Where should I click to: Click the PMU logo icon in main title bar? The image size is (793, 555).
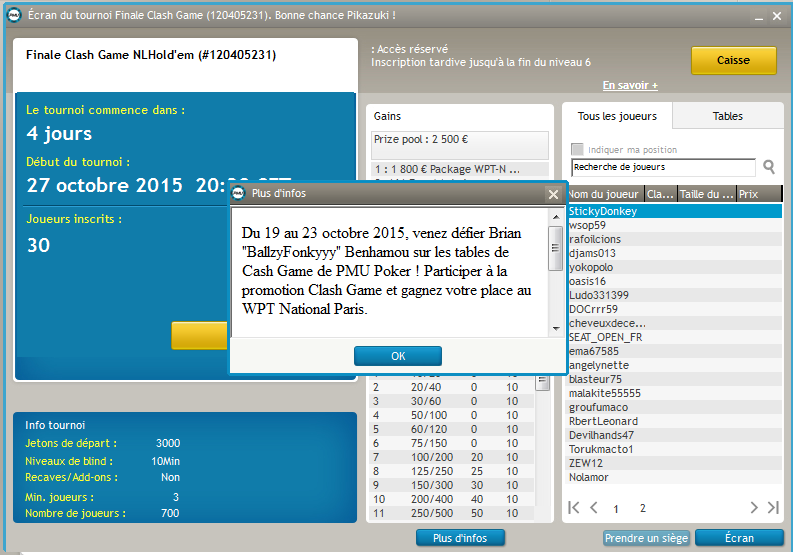(14, 15)
